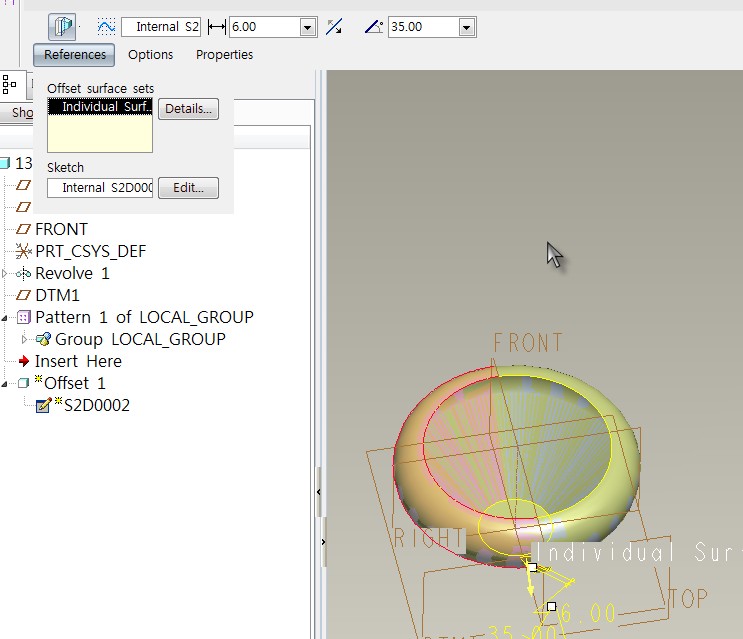
Task: Click the 35.00 angle value field
Action: pos(424,27)
